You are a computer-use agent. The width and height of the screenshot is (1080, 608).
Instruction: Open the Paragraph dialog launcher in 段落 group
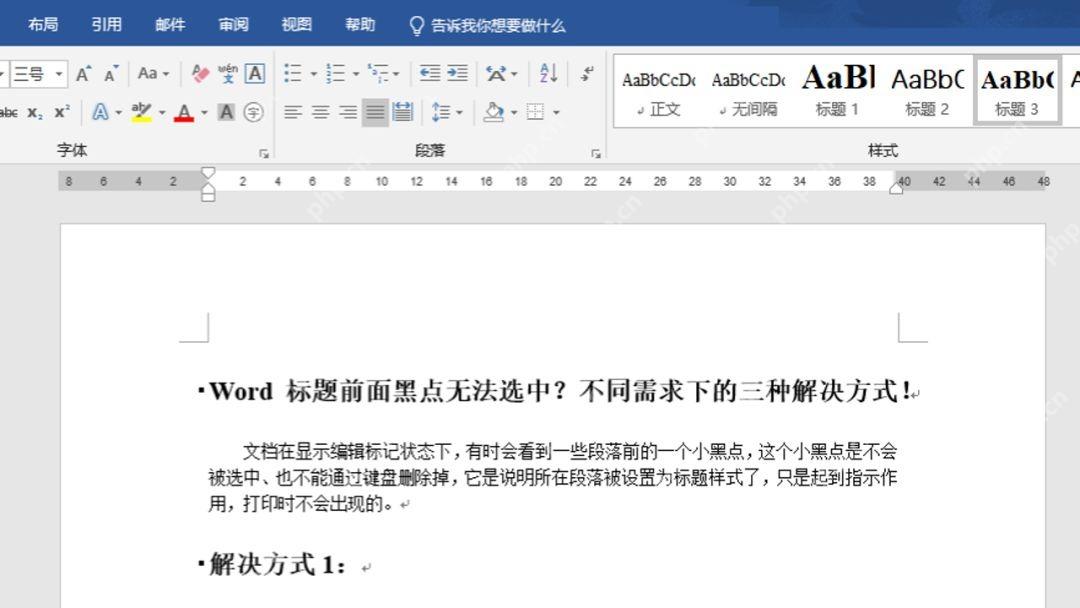(x=596, y=154)
